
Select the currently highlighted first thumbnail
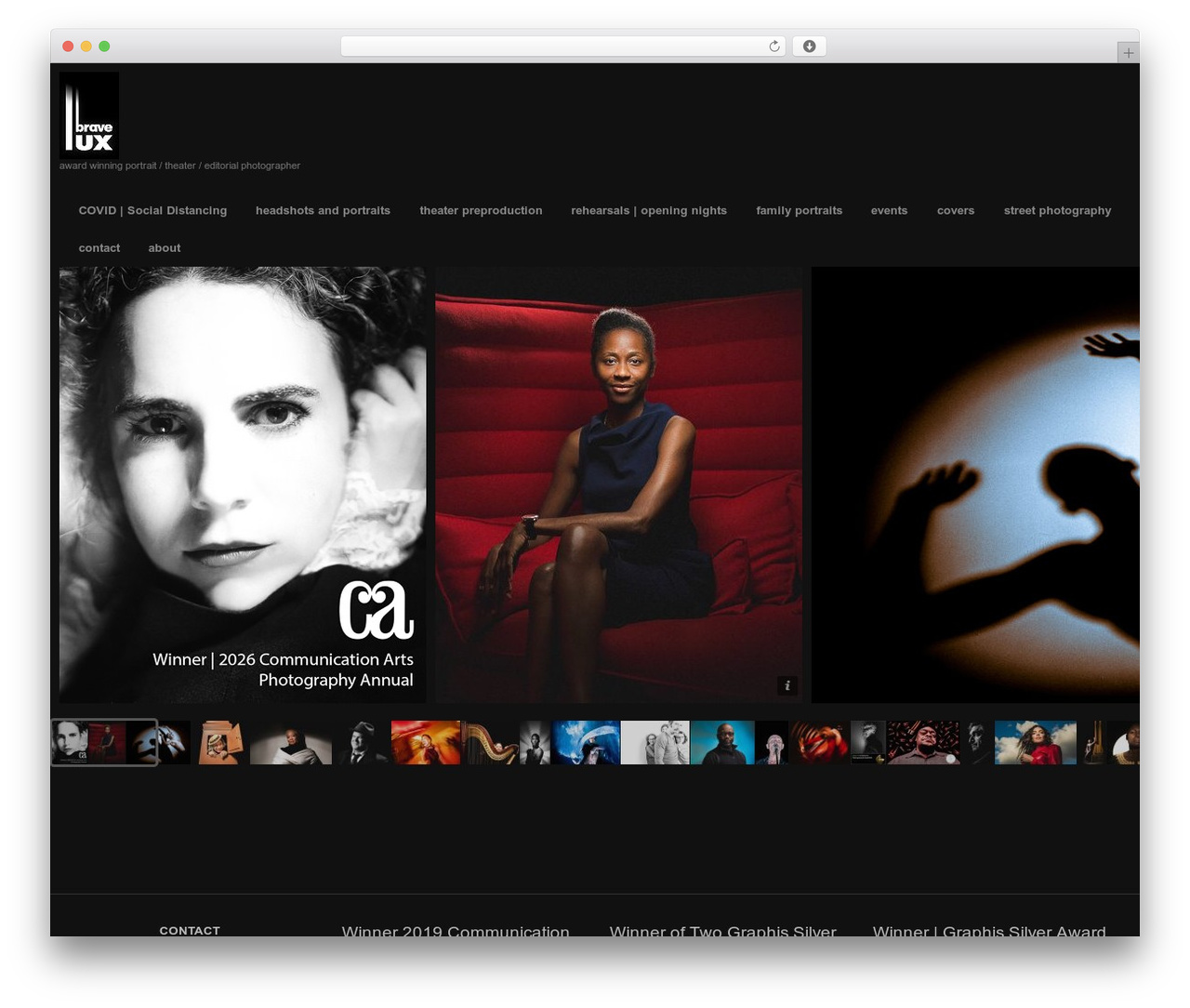tap(104, 742)
